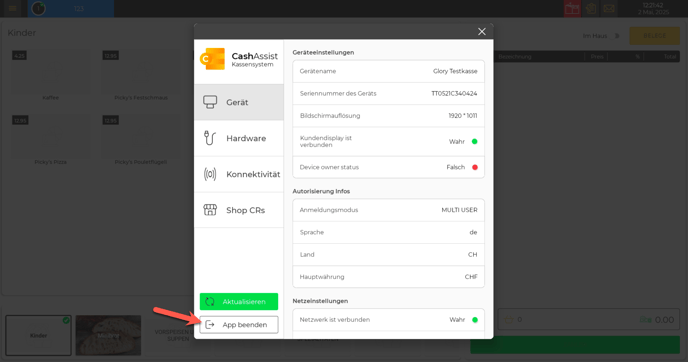This screenshot has width=688, height=362.
Task: Click the red cash drawer icon in top bar
Action: click(572, 8)
